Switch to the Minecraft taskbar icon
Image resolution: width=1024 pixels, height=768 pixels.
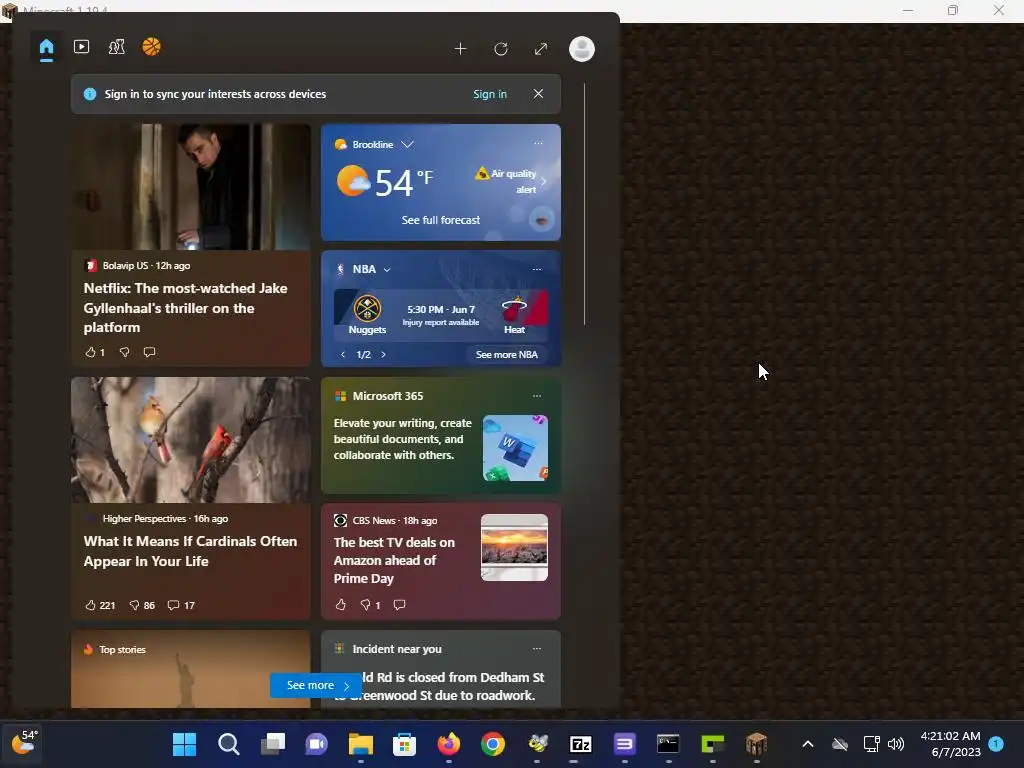[x=756, y=744]
